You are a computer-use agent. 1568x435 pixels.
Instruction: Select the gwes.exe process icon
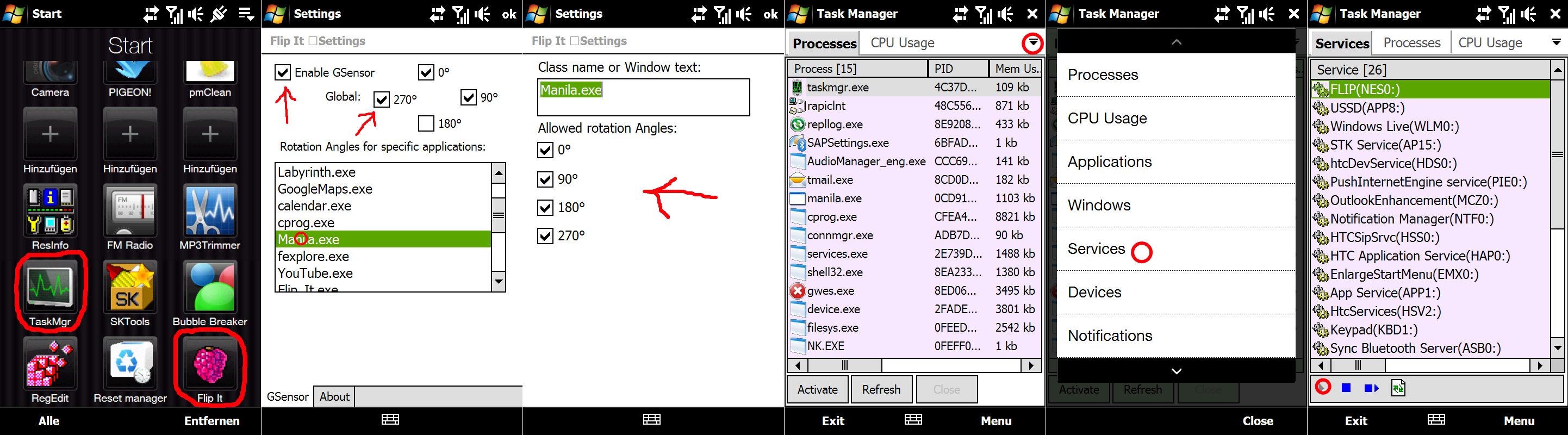[798, 291]
